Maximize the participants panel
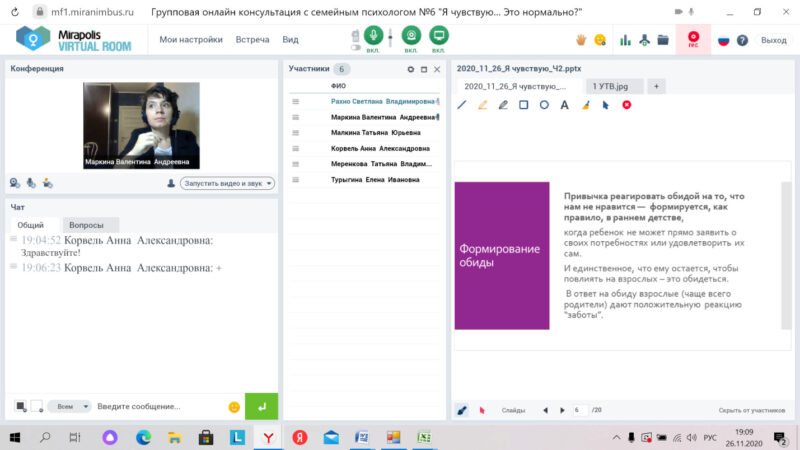The width and height of the screenshot is (800, 450). pos(424,69)
